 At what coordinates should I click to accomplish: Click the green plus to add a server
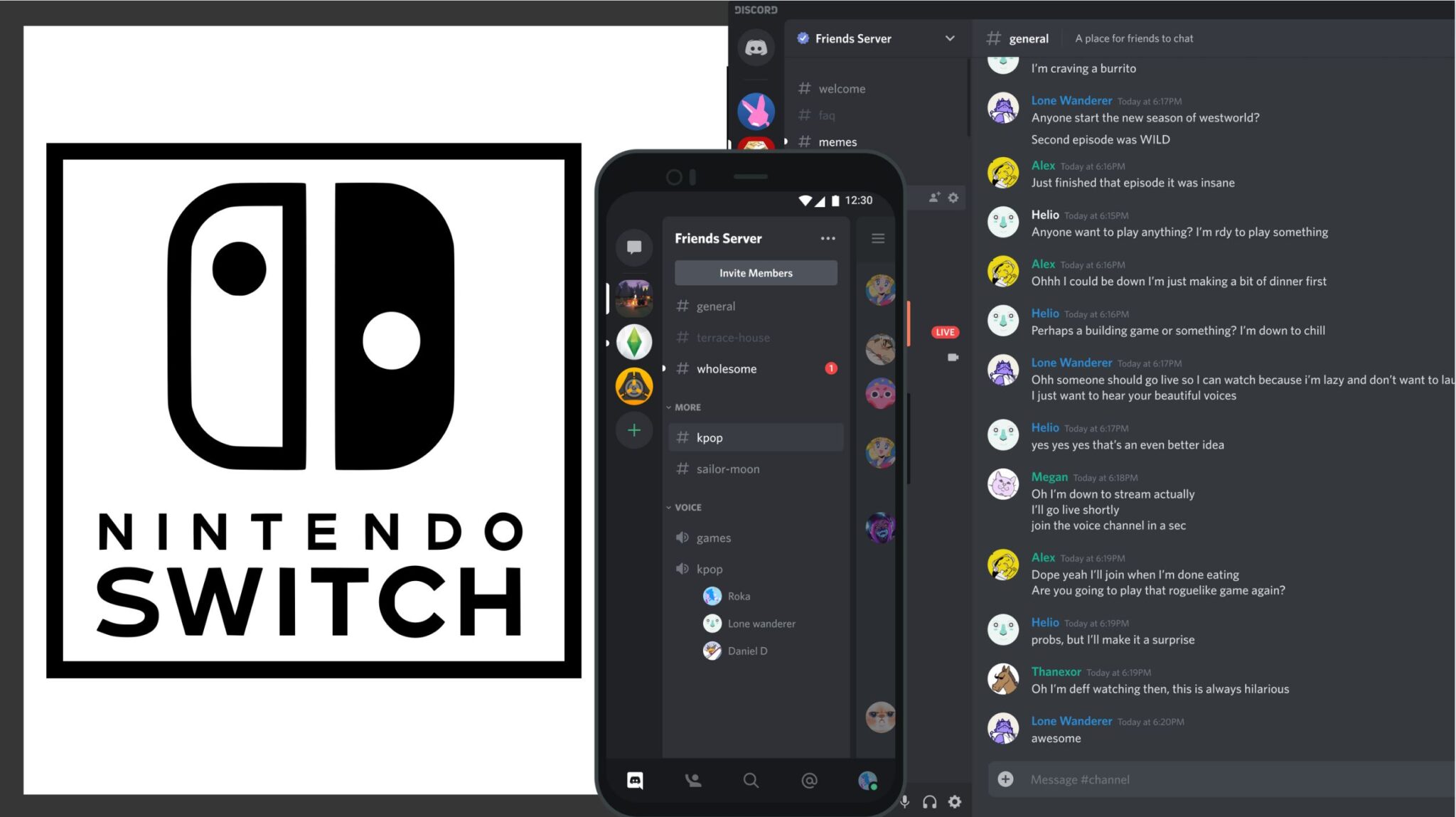633,430
